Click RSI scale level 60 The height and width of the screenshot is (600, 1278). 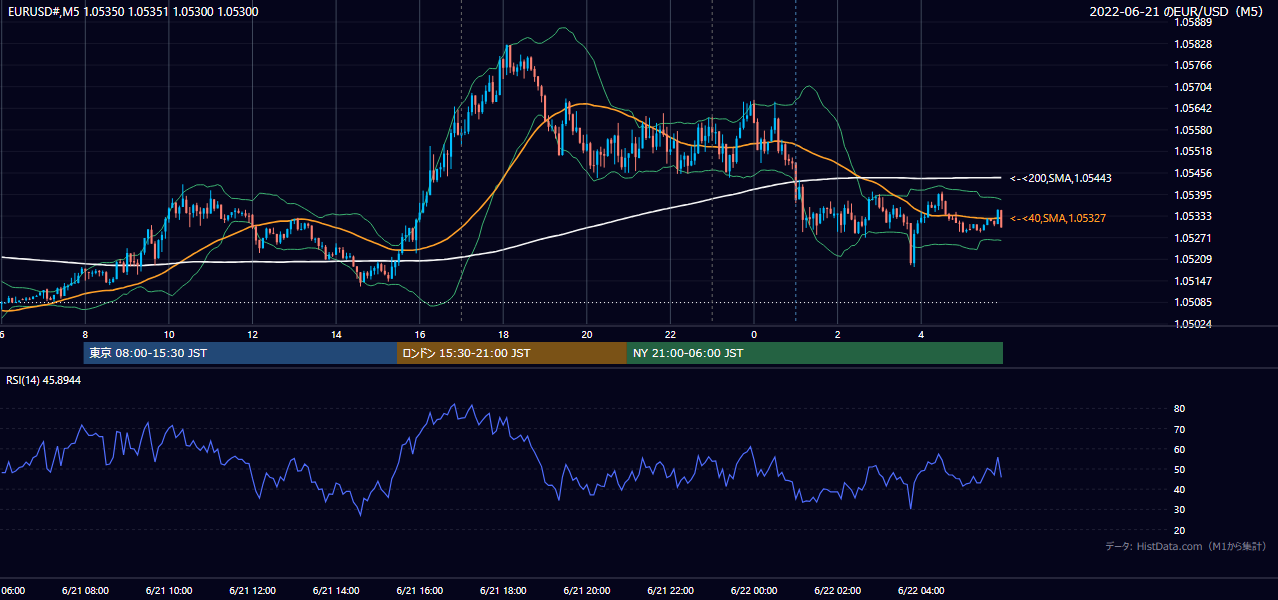coord(1179,449)
